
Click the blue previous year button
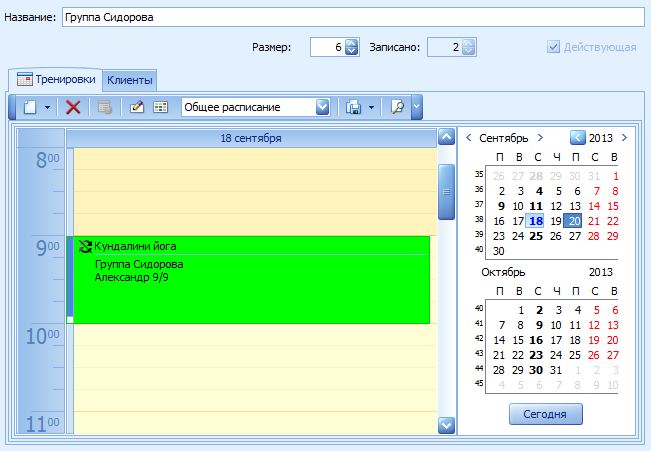pyautogui.click(x=578, y=137)
